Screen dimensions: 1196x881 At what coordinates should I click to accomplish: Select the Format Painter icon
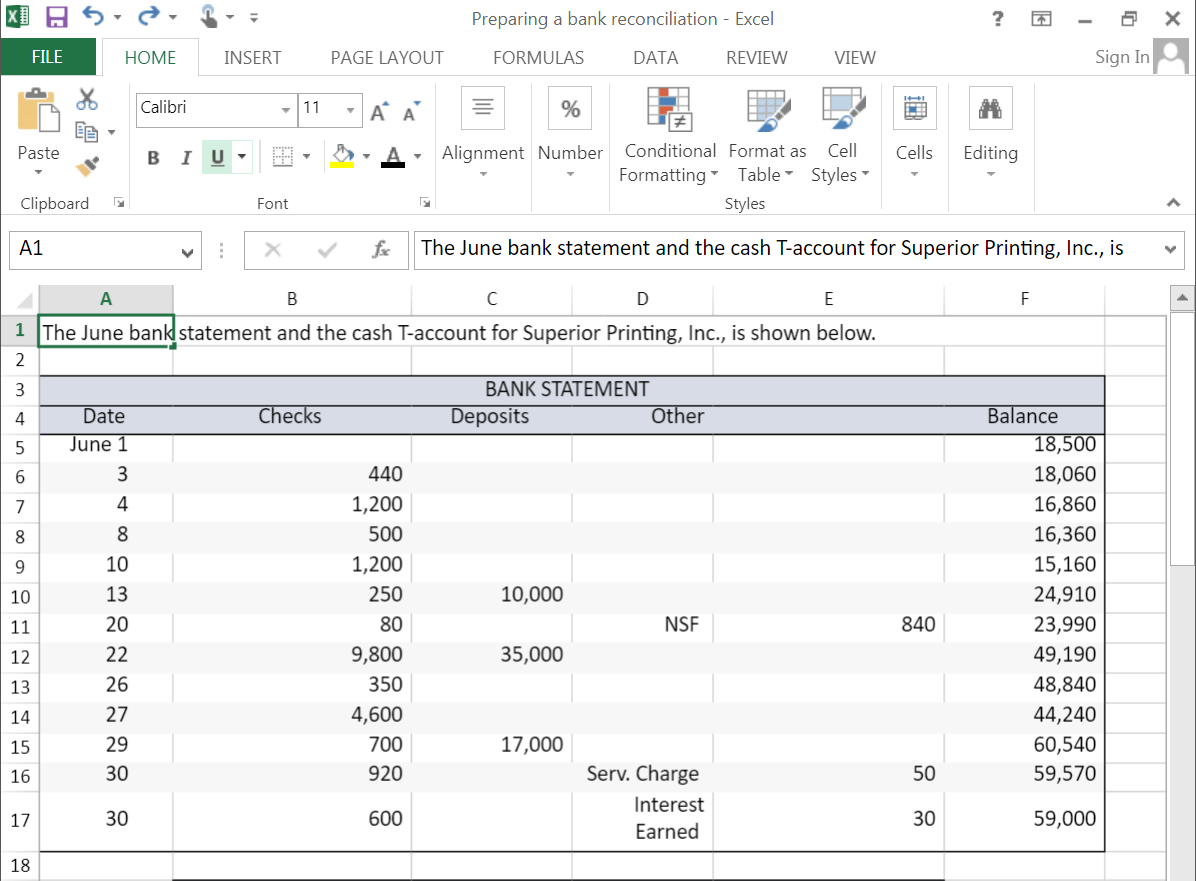[88, 165]
